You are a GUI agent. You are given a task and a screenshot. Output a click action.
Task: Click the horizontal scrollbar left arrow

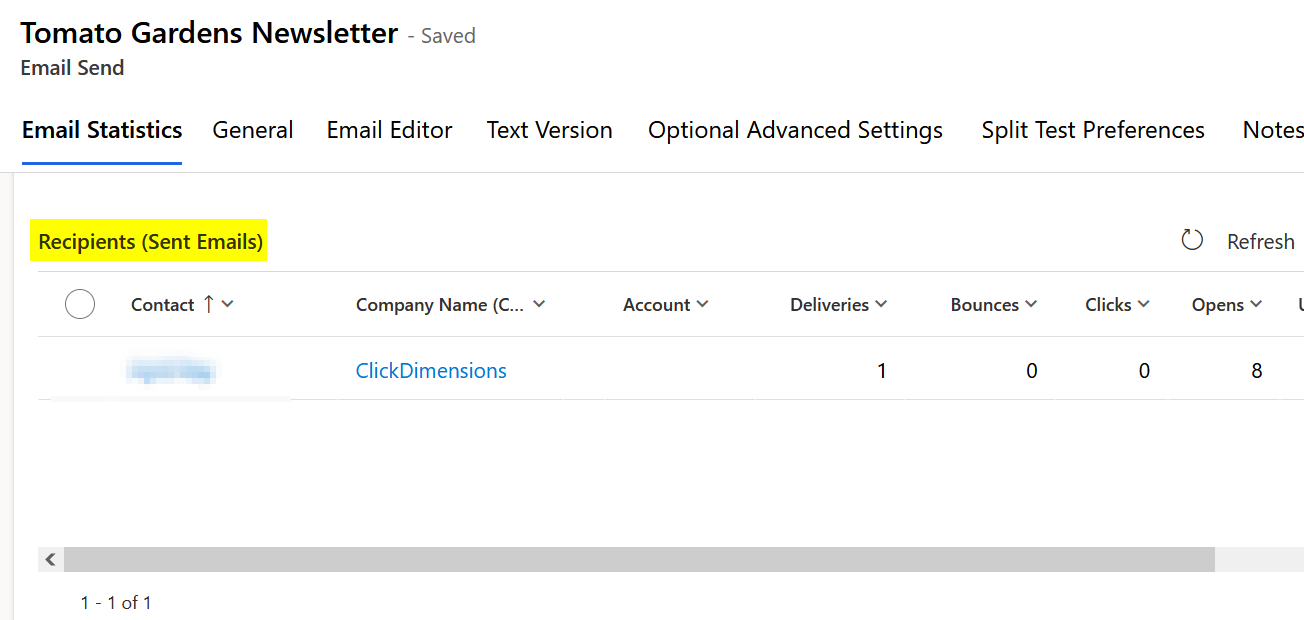pos(50,559)
